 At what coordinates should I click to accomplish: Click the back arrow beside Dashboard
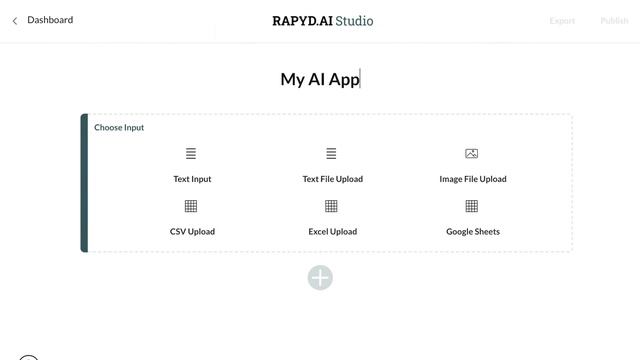click(x=15, y=21)
